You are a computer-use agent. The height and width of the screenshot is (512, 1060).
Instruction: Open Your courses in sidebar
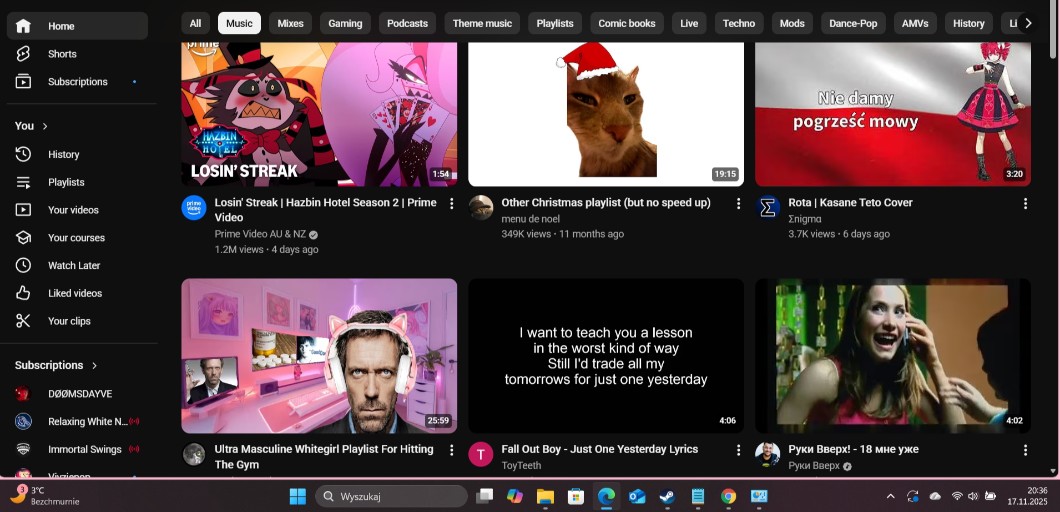[x=76, y=238]
